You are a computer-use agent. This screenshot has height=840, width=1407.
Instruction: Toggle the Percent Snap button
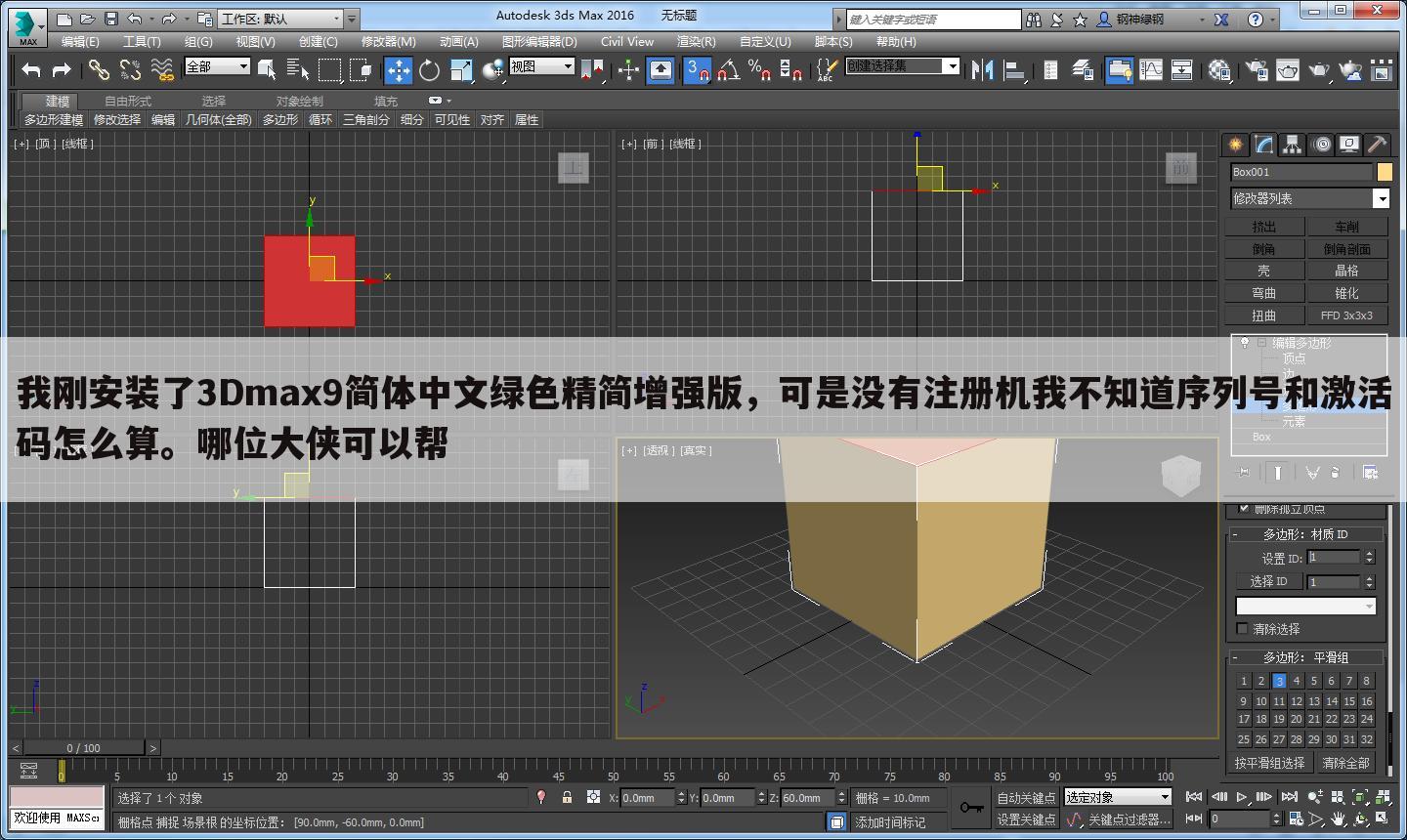(x=759, y=69)
